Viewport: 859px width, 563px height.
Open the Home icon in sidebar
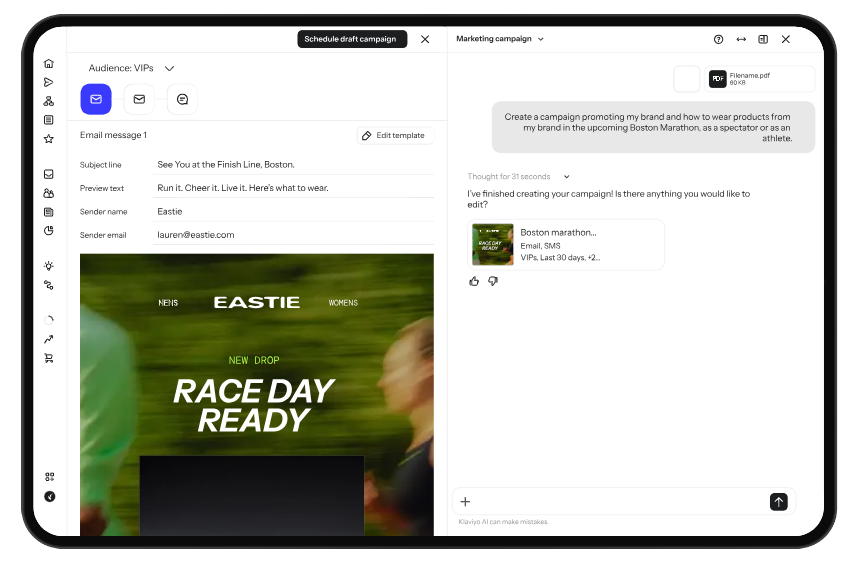[x=49, y=64]
